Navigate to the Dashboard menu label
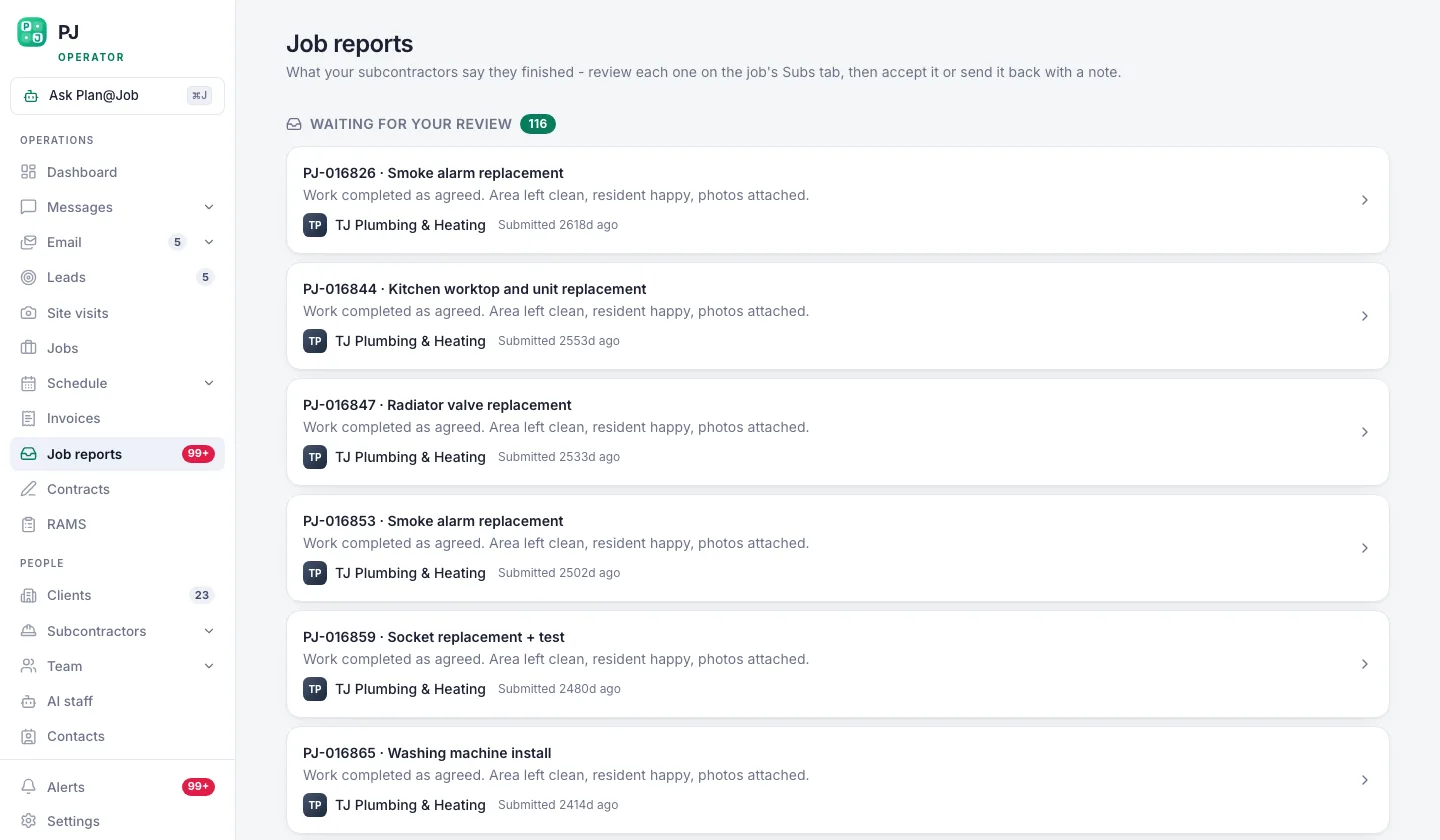1440x840 pixels. [x=82, y=172]
